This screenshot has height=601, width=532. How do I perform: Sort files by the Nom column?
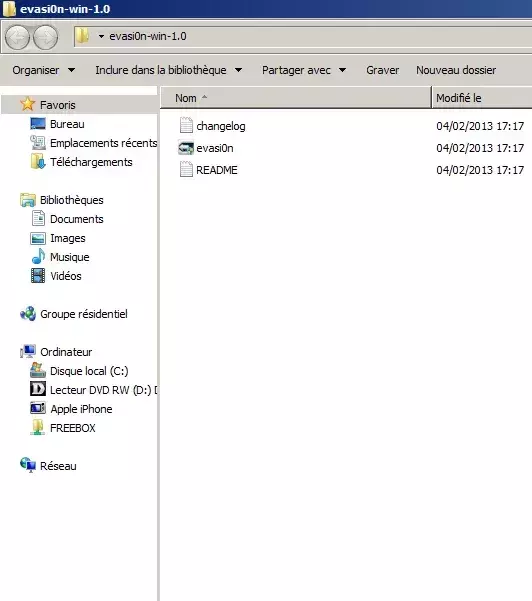pyautogui.click(x=296, y=98)
